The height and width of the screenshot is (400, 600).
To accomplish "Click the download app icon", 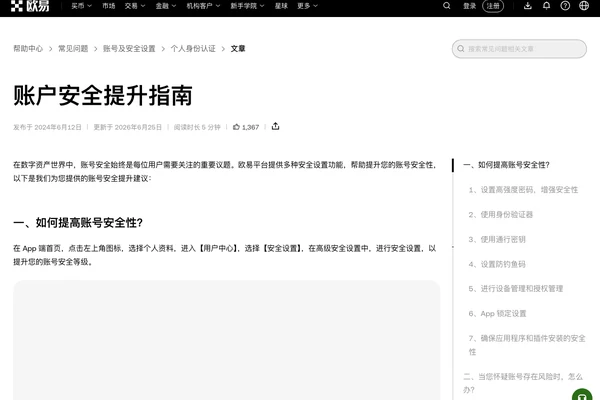I will (528, 6).
